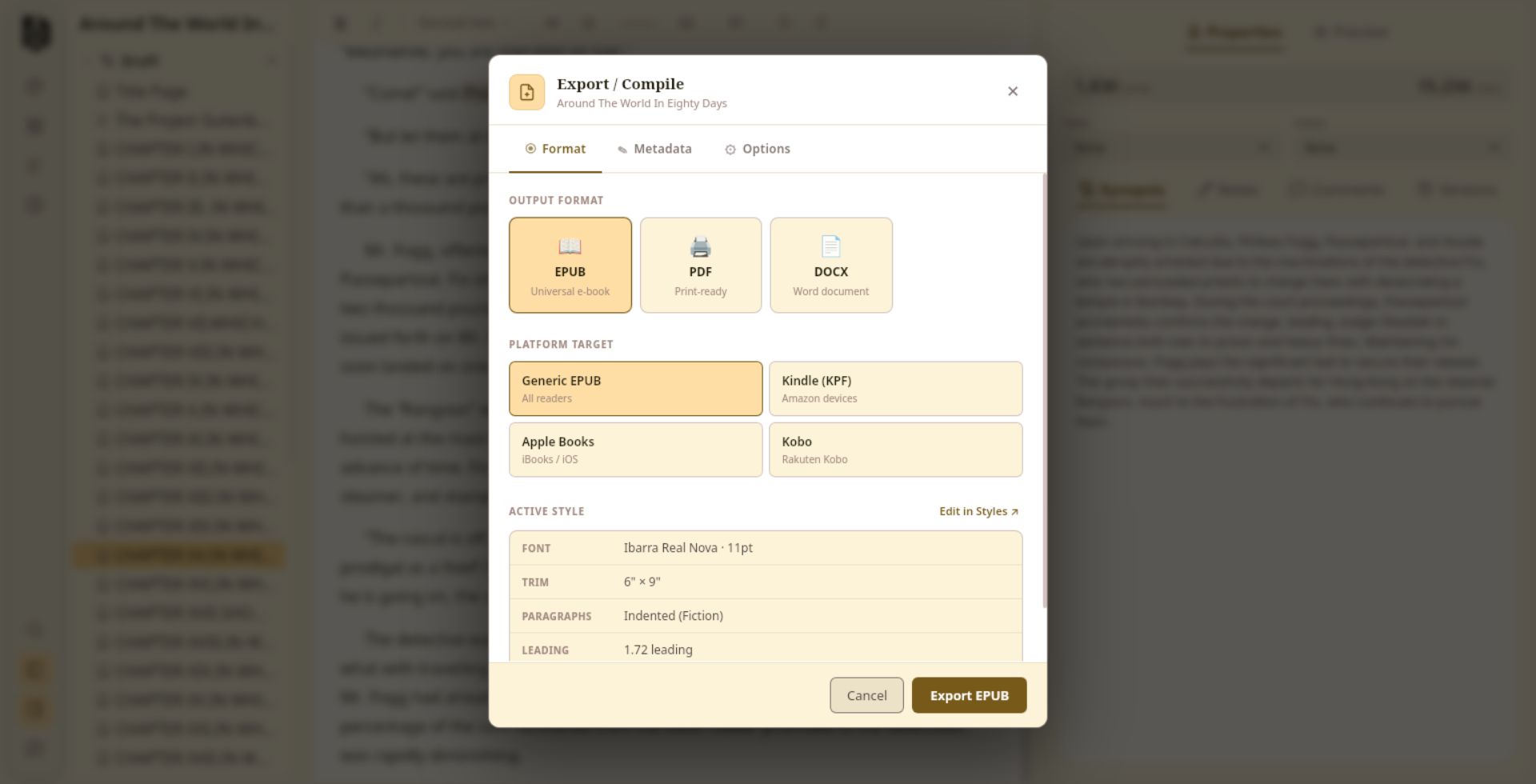Select DOCX Word document format
1536x784 pixels.
pyautogui.click(x=831, y=265)
